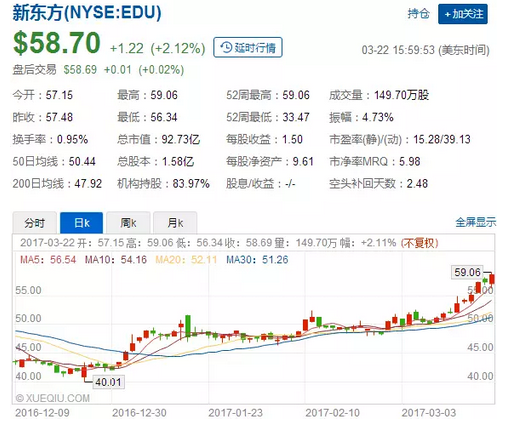Click the 2016-12-30 date axis label
Image resolution: width=510 pixels, height=425 pixels.
[x=139, y=413]
